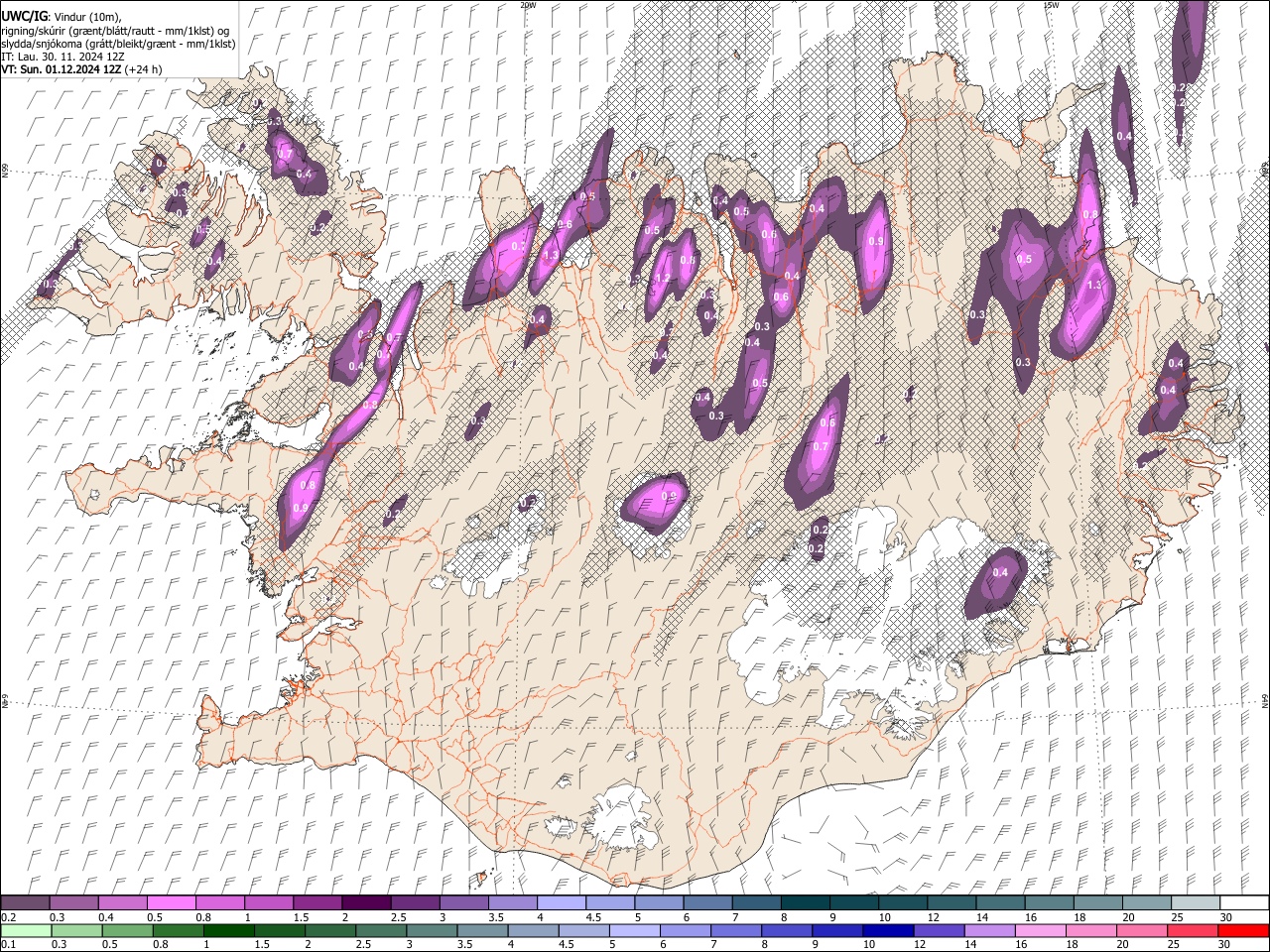Image resolution: width=1270 pixels, height=952 pixels.
Task: Click the upper legend swatch between 4 and 4.5
Action: point(561,902)
